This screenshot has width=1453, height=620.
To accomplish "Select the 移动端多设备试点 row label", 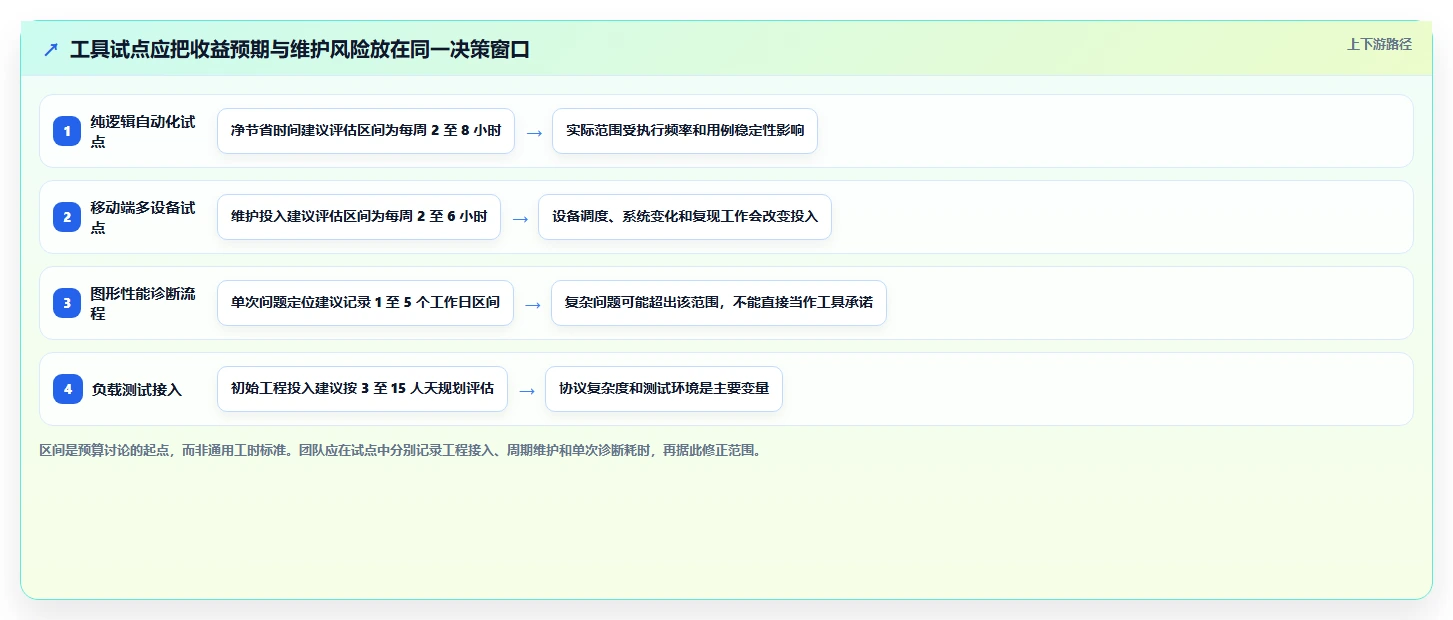I will pos(144,217).
